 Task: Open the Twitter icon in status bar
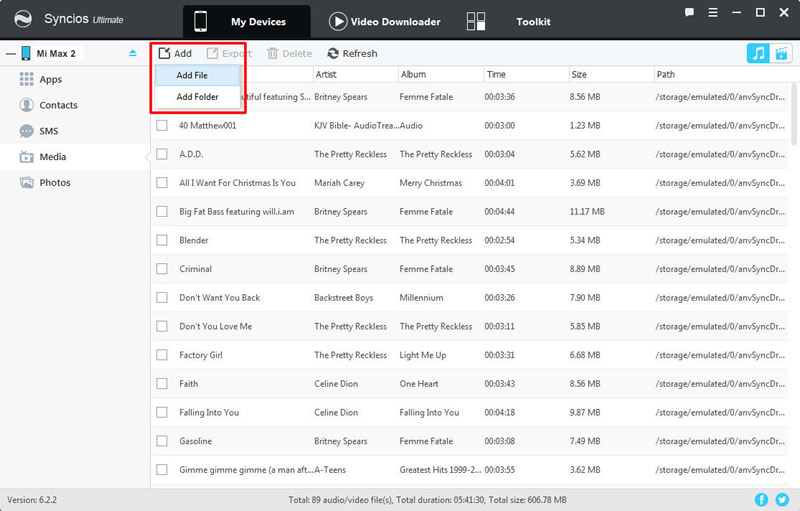(x=782, y=500)
